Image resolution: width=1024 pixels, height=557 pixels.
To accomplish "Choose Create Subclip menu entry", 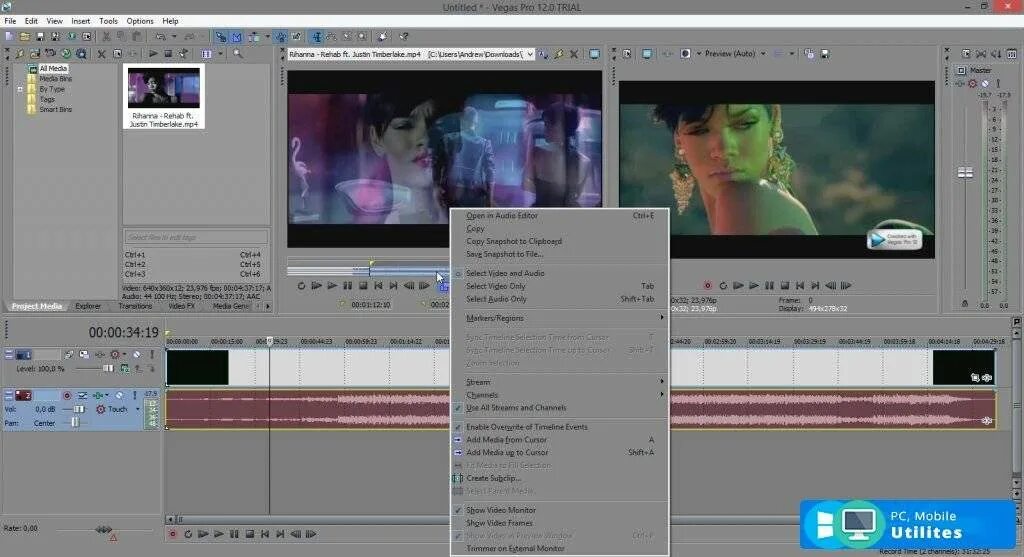I will 559,478.
